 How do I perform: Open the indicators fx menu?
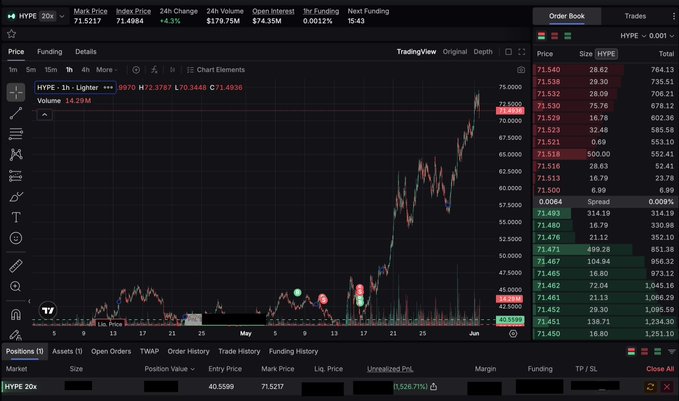[x=154, y=70]
